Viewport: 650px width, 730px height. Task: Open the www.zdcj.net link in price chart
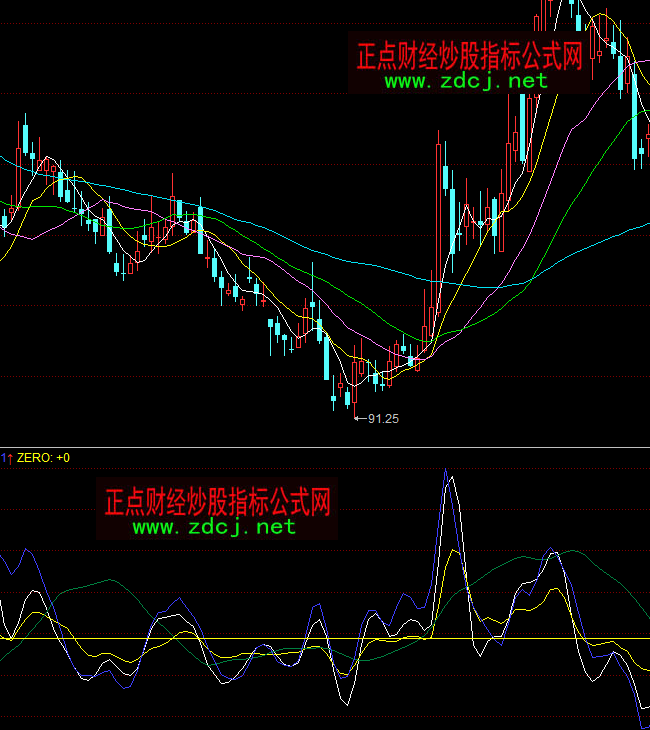click(466, 81)
